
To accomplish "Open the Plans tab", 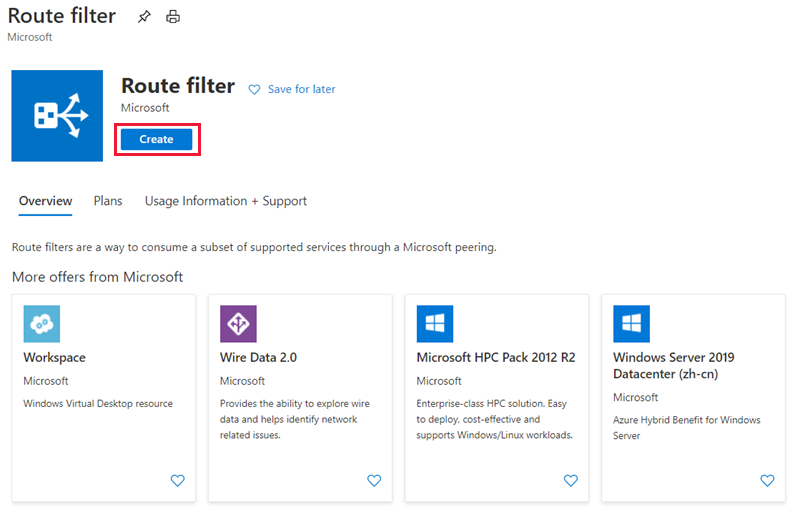I will point(108,201).
